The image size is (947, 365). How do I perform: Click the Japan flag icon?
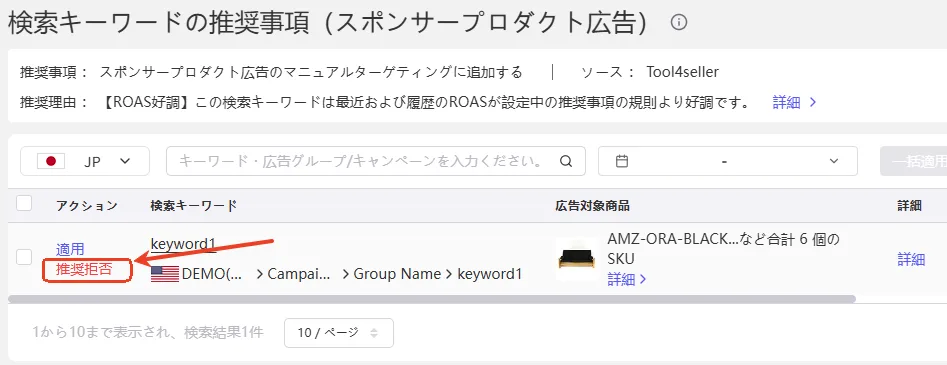point(51,161)
